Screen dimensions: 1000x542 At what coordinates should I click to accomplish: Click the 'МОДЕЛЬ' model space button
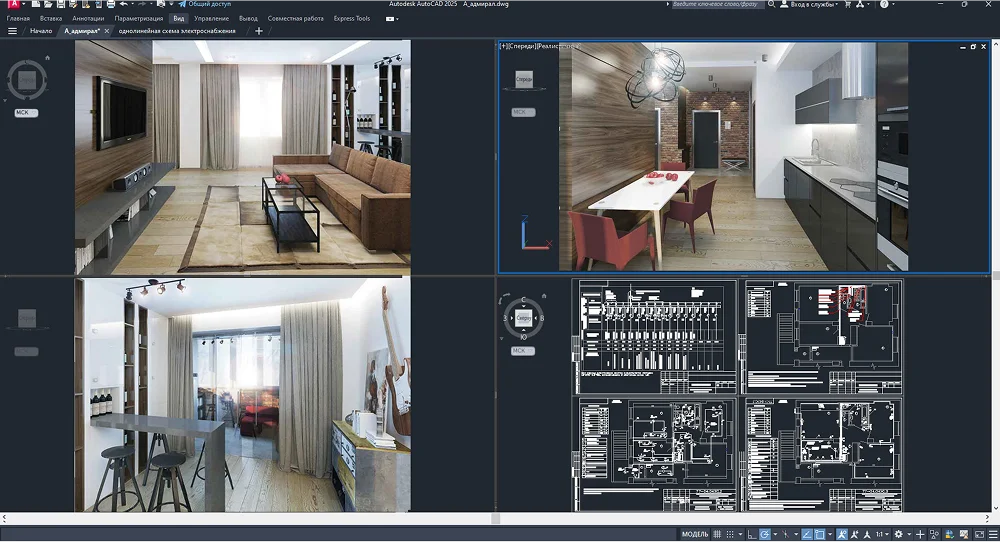(694, 534)
